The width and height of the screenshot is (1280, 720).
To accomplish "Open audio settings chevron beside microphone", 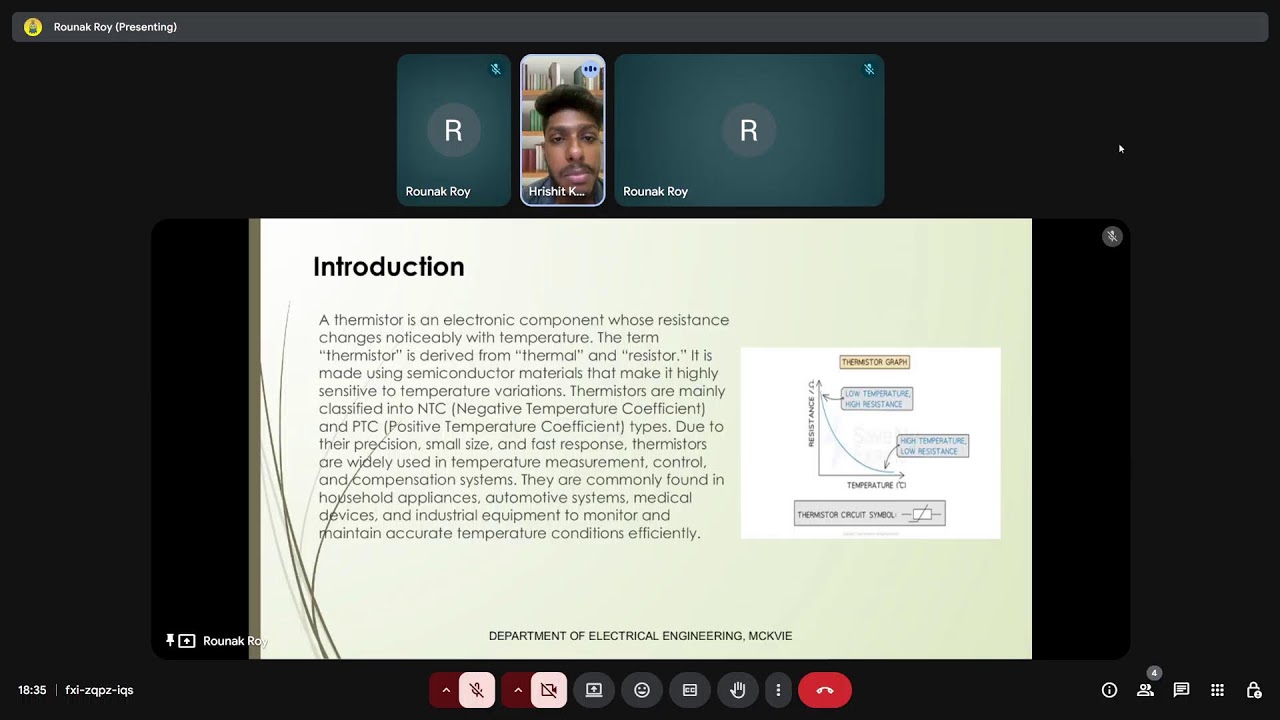I will tap(446, 690).
